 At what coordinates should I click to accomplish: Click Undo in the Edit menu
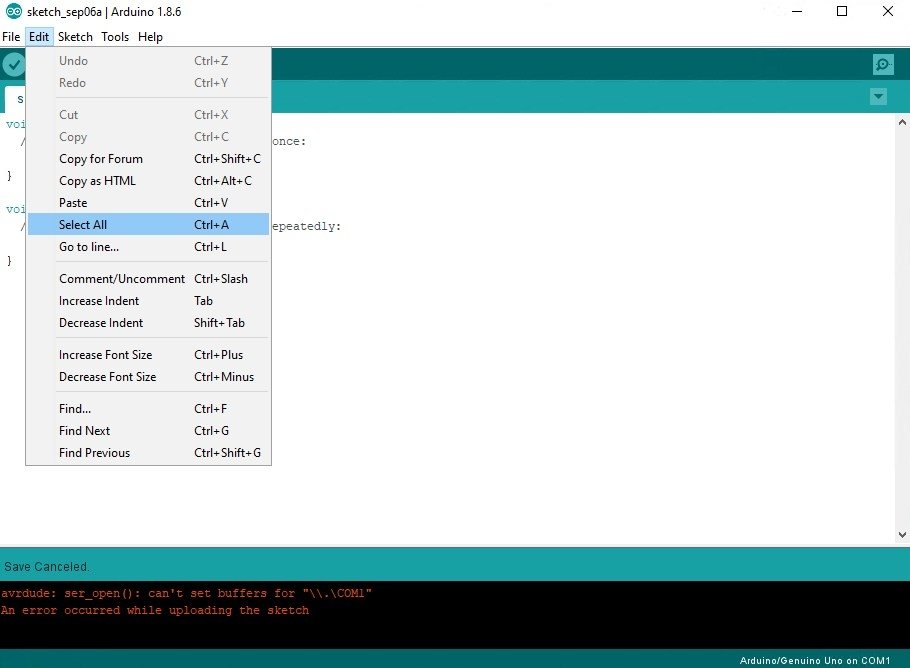pyautogui.click(x=71, y=60)
